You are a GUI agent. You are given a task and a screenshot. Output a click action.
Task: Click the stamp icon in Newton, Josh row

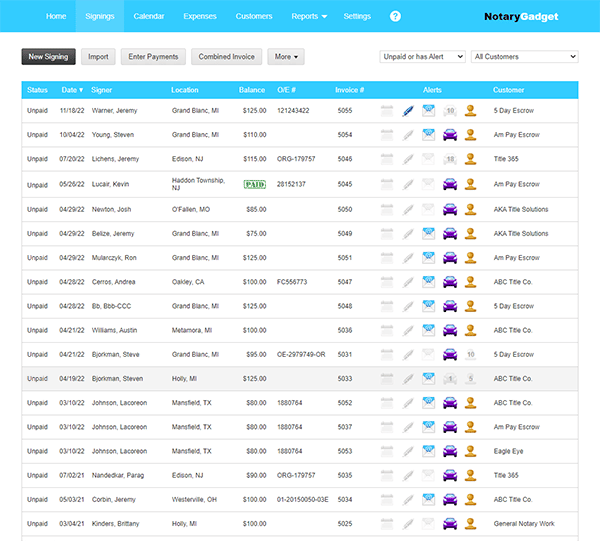(470, 210)
